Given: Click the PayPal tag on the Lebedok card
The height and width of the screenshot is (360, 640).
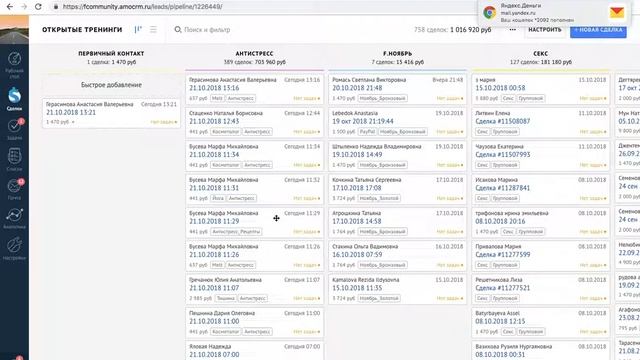Looking at the screenshot, I should coord(367,132).
